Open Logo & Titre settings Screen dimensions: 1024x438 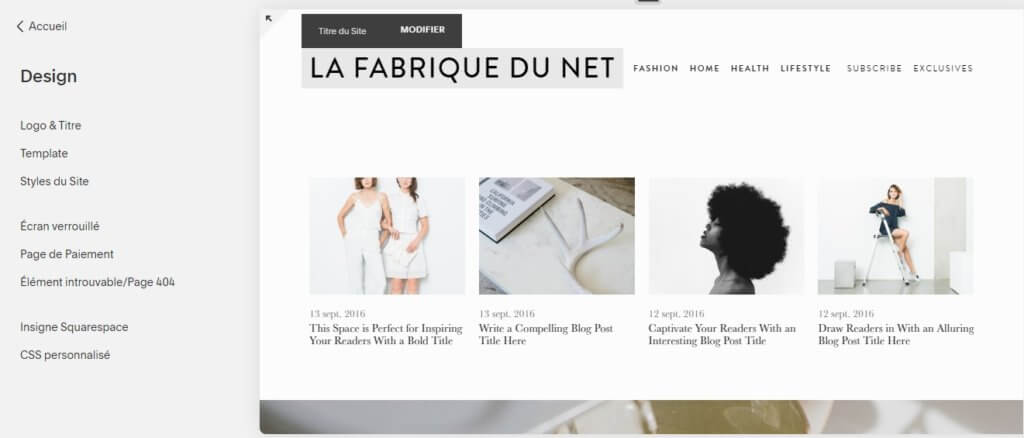point(51,125)
